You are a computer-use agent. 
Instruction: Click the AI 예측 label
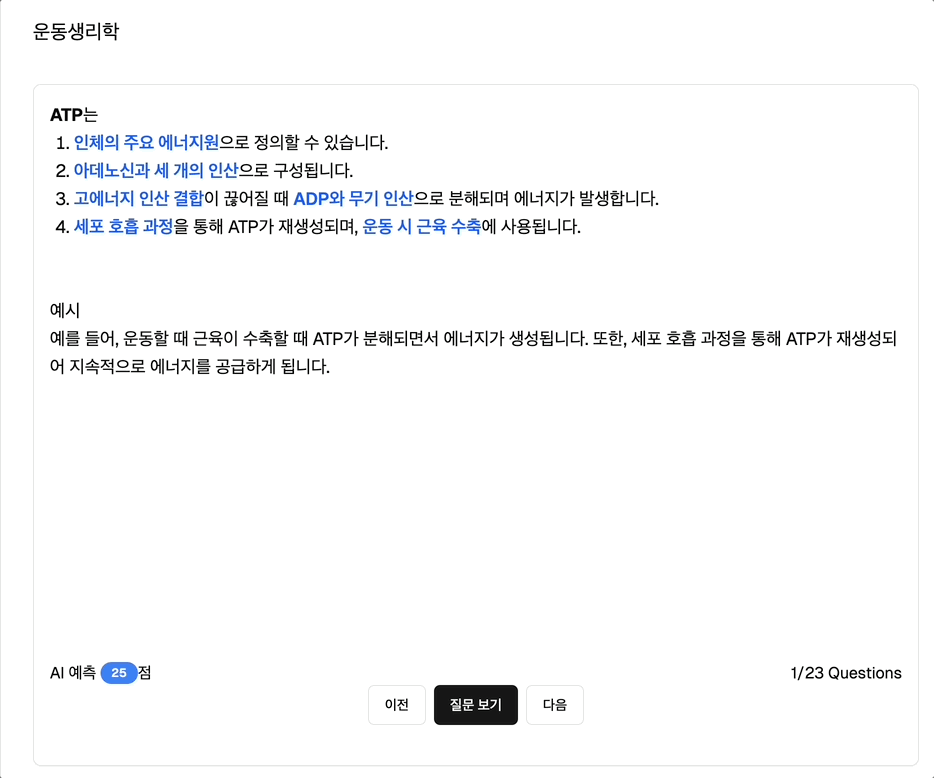point(73,673)
